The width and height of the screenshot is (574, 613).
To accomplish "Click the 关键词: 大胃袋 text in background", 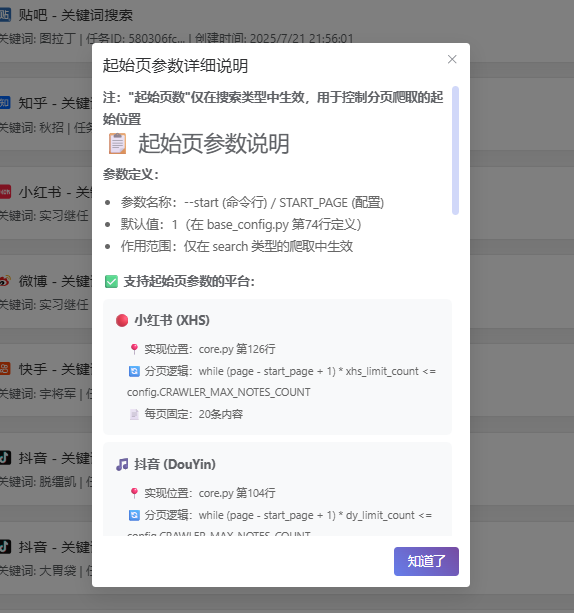I will click(x=38, y=571).
